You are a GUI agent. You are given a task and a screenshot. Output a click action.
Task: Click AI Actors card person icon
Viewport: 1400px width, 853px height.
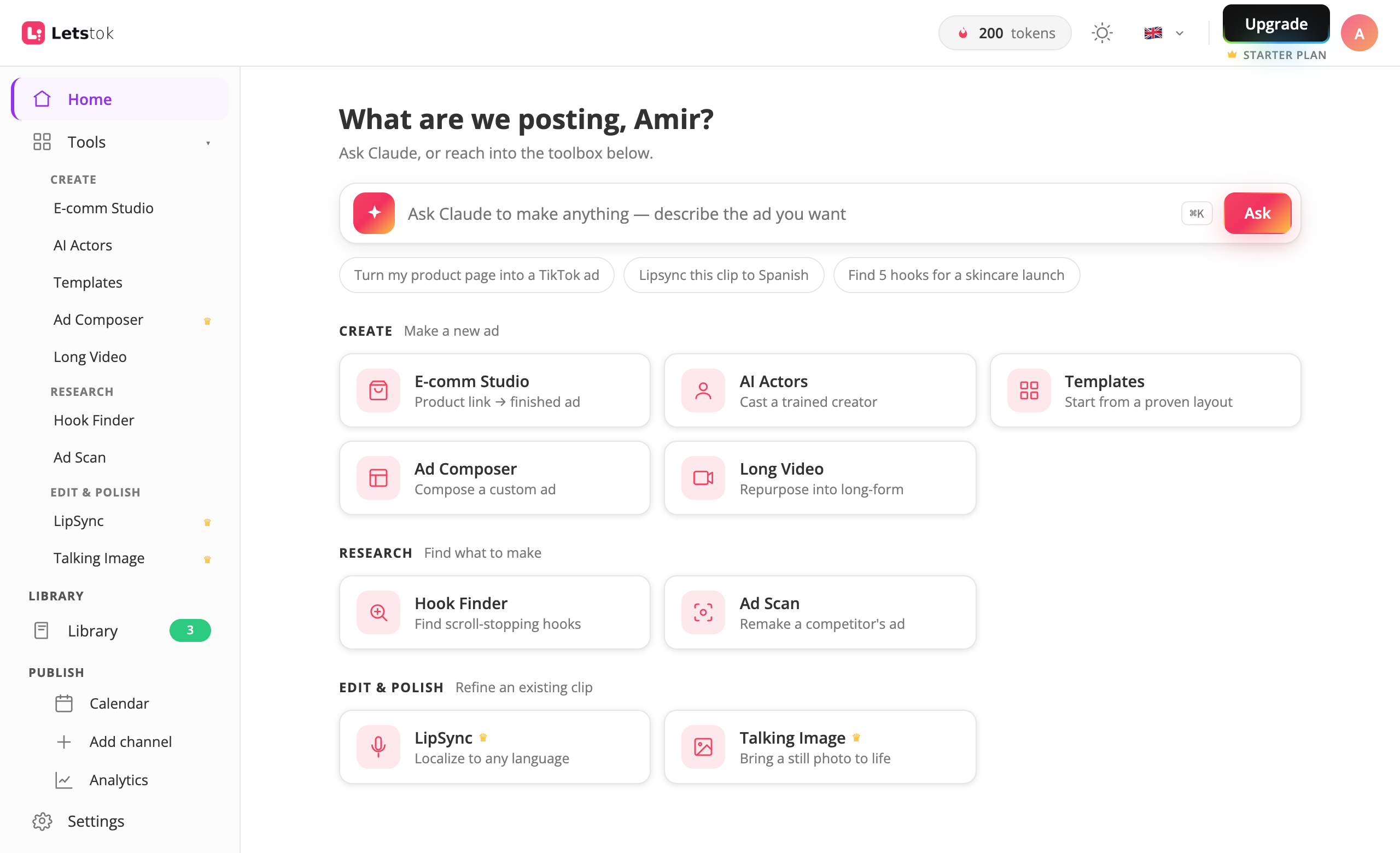[703, 390]
